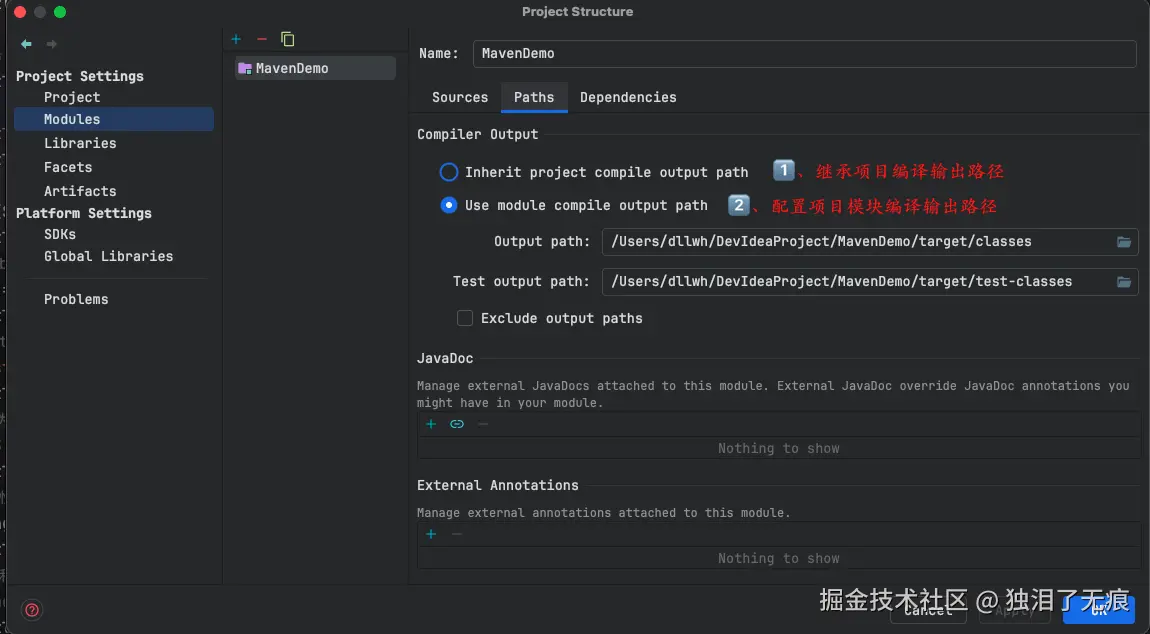Click the Compiler Output section label

[x=477, y=134]
